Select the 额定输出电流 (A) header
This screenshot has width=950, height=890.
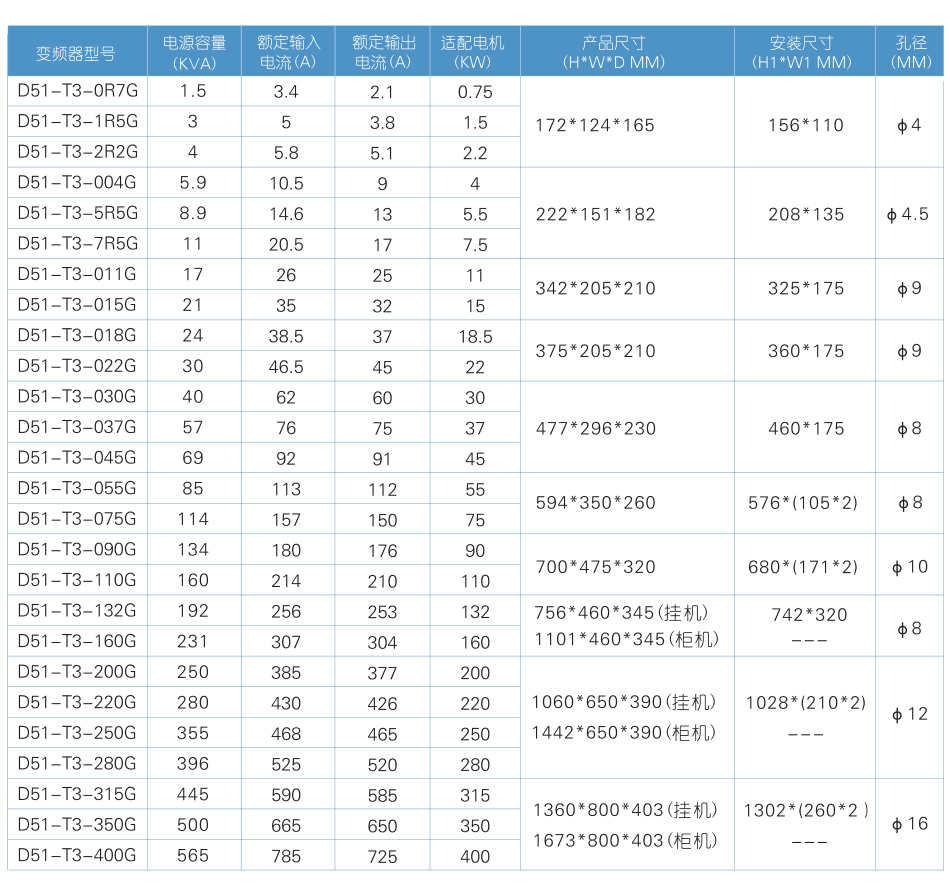pos(383,52)
